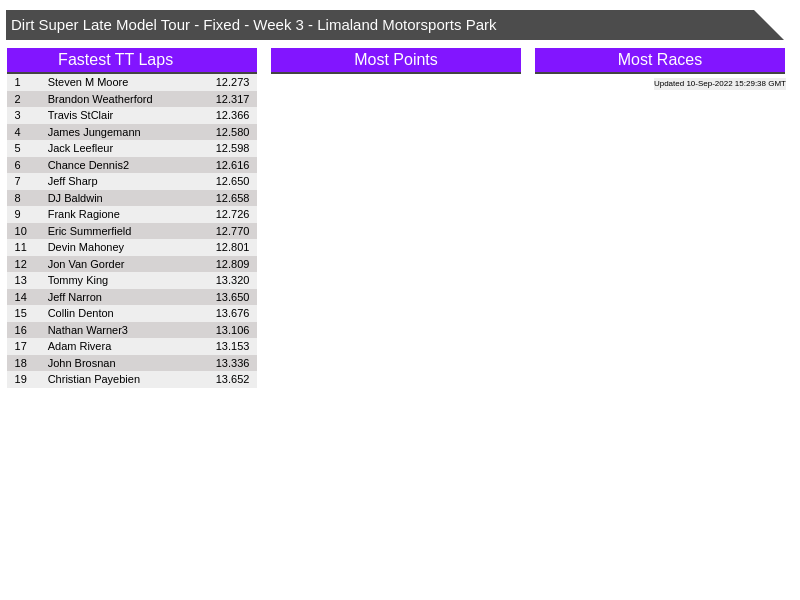Click the Updated 10-Sep-2022 timestamp
The height and width of the screenshot is (600, 800).
click(x=719, y=84)
